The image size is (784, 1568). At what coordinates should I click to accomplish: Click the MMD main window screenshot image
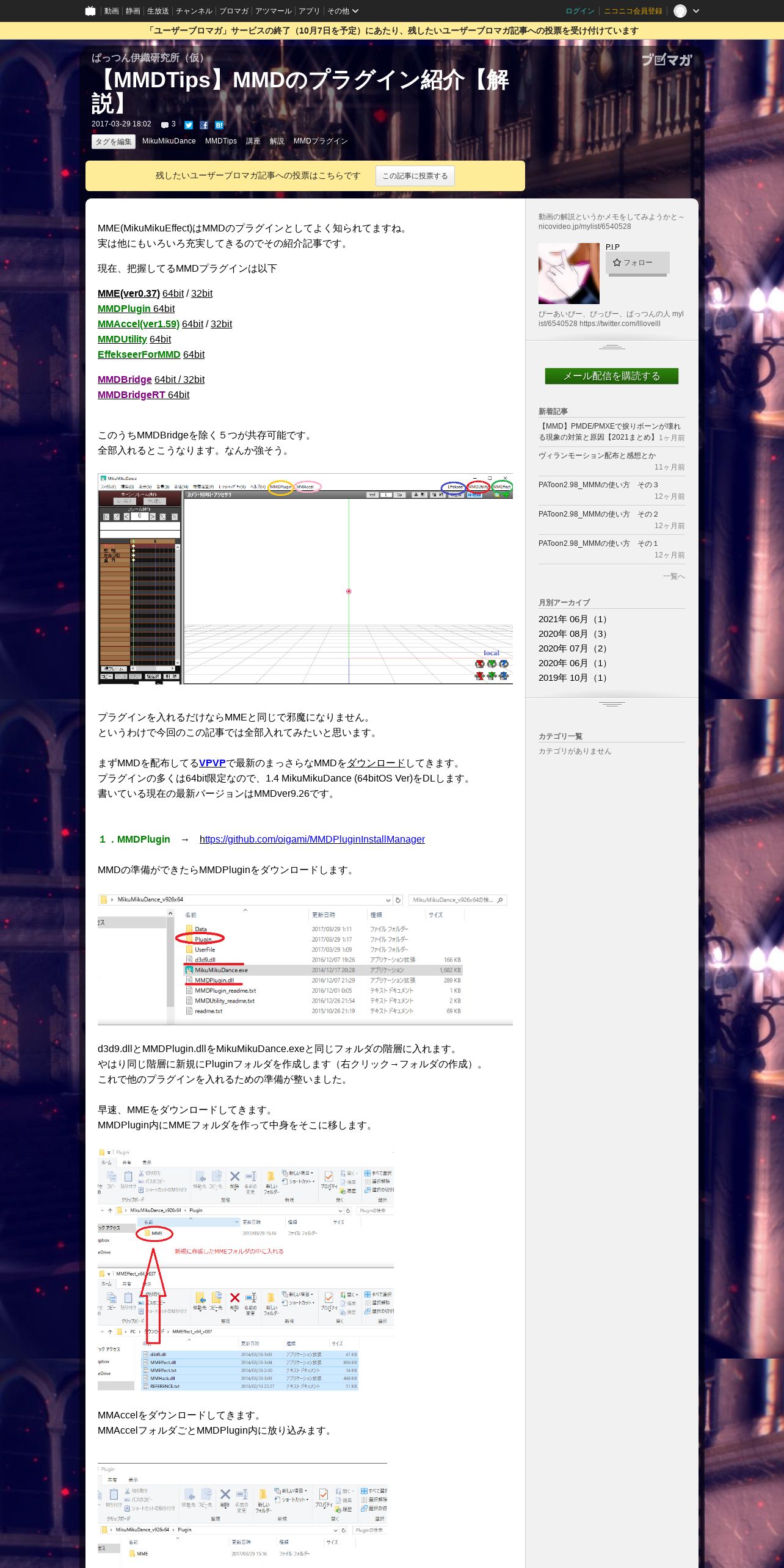click(x=305, y=579)
